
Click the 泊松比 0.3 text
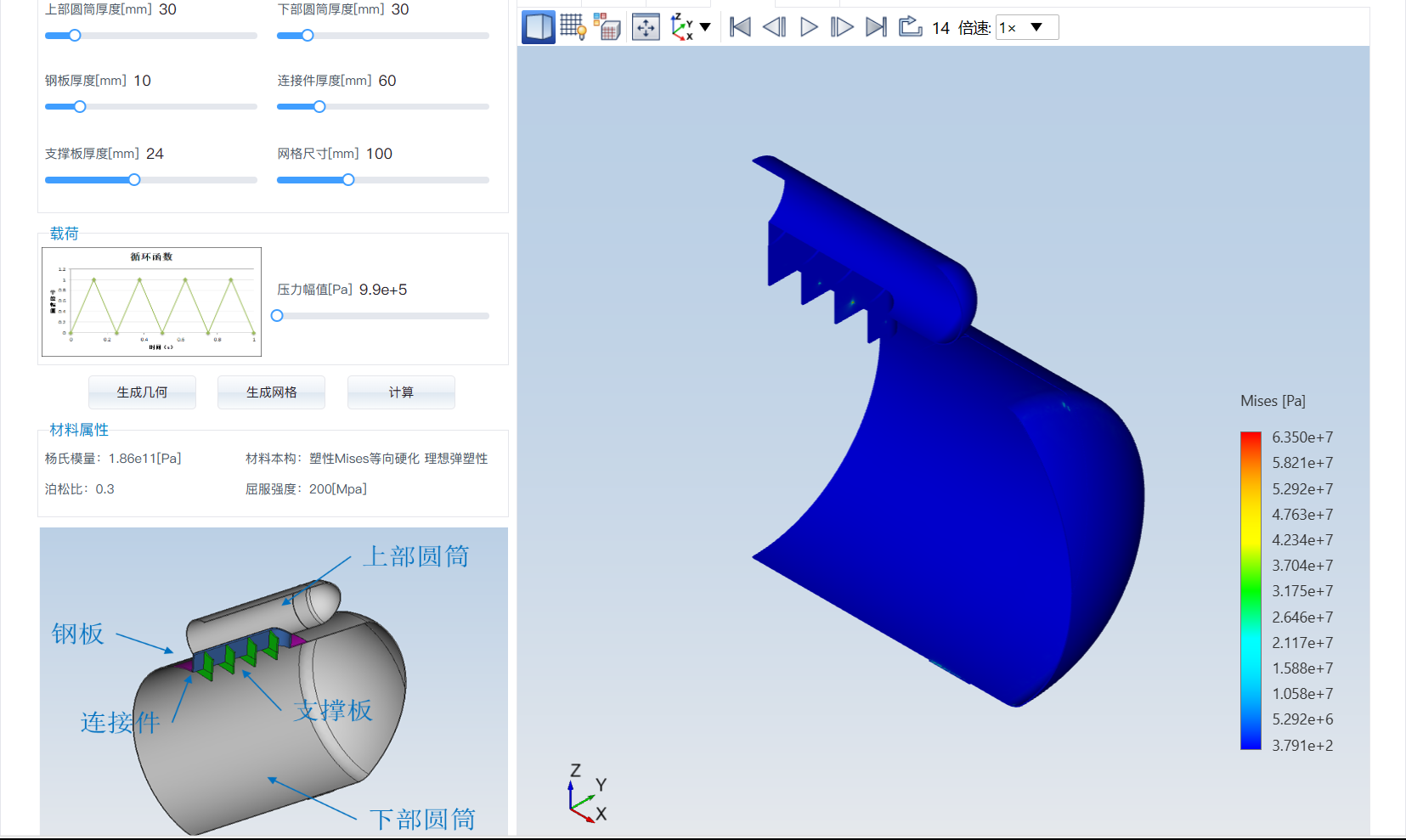[79, 489]
